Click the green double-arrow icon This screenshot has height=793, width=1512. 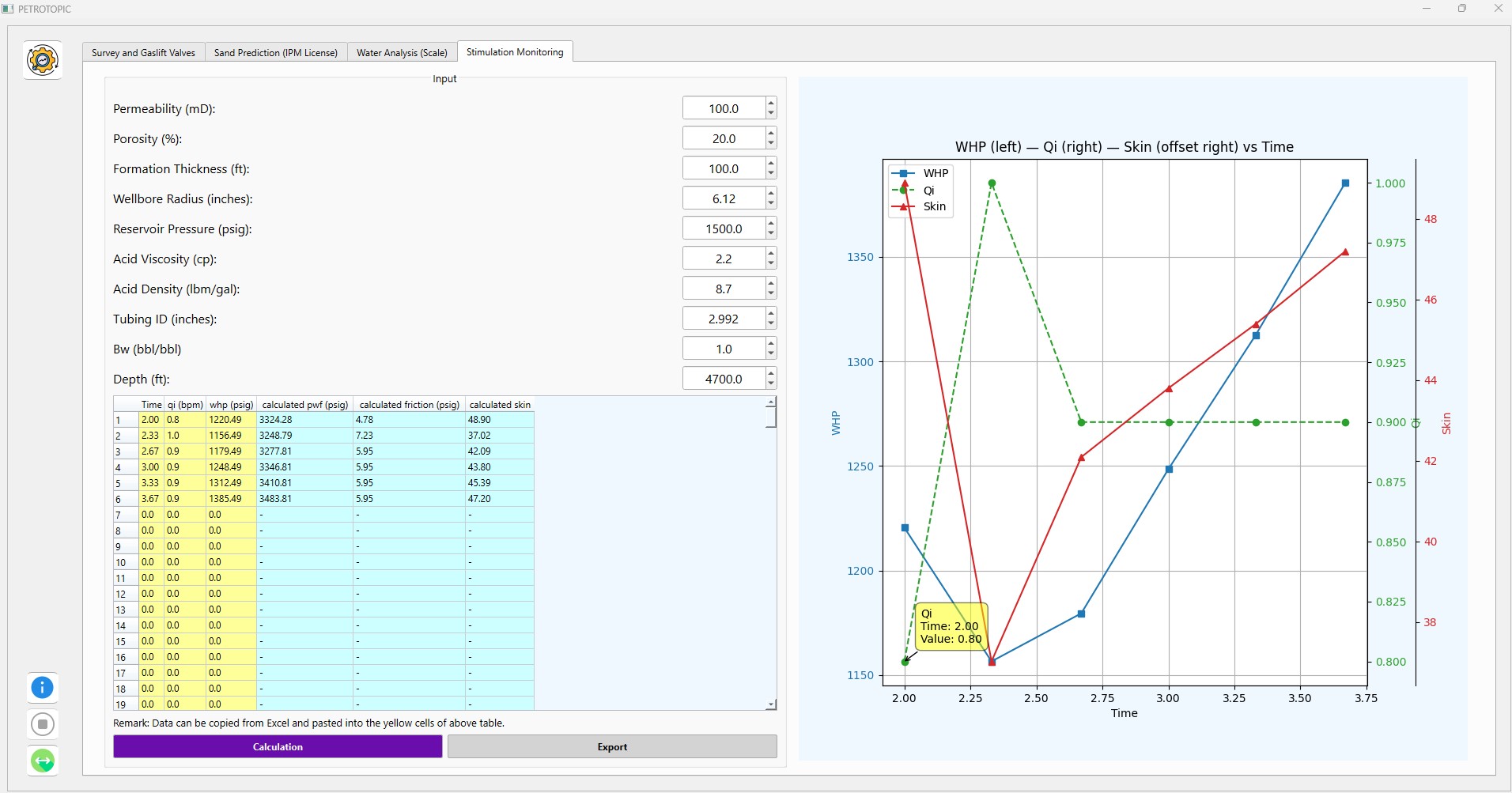pos(43,761)
